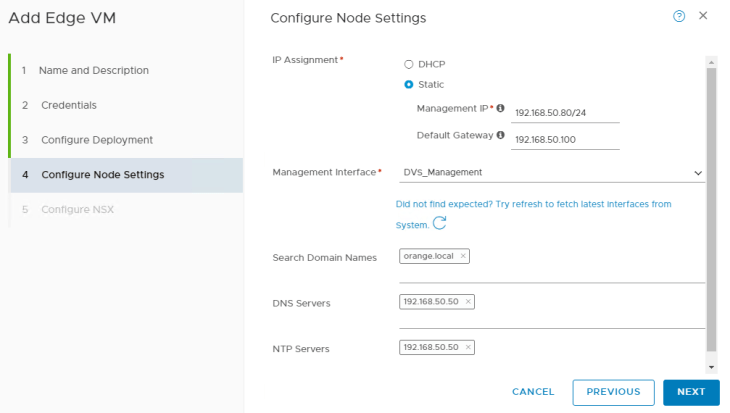
Task: Select the Static IP assignment option
Action: click(x=408, y=85)
